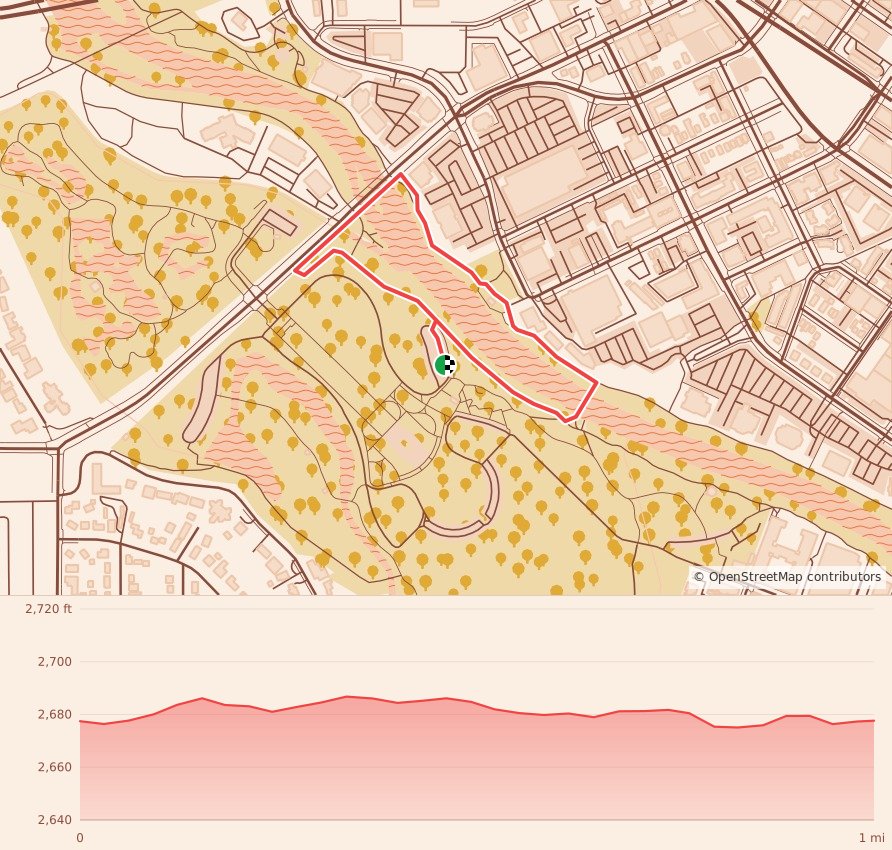892x850 pixels.
Task: Open the OpenStreetMap contributors attribution link
Action: (x=787, y=577)
